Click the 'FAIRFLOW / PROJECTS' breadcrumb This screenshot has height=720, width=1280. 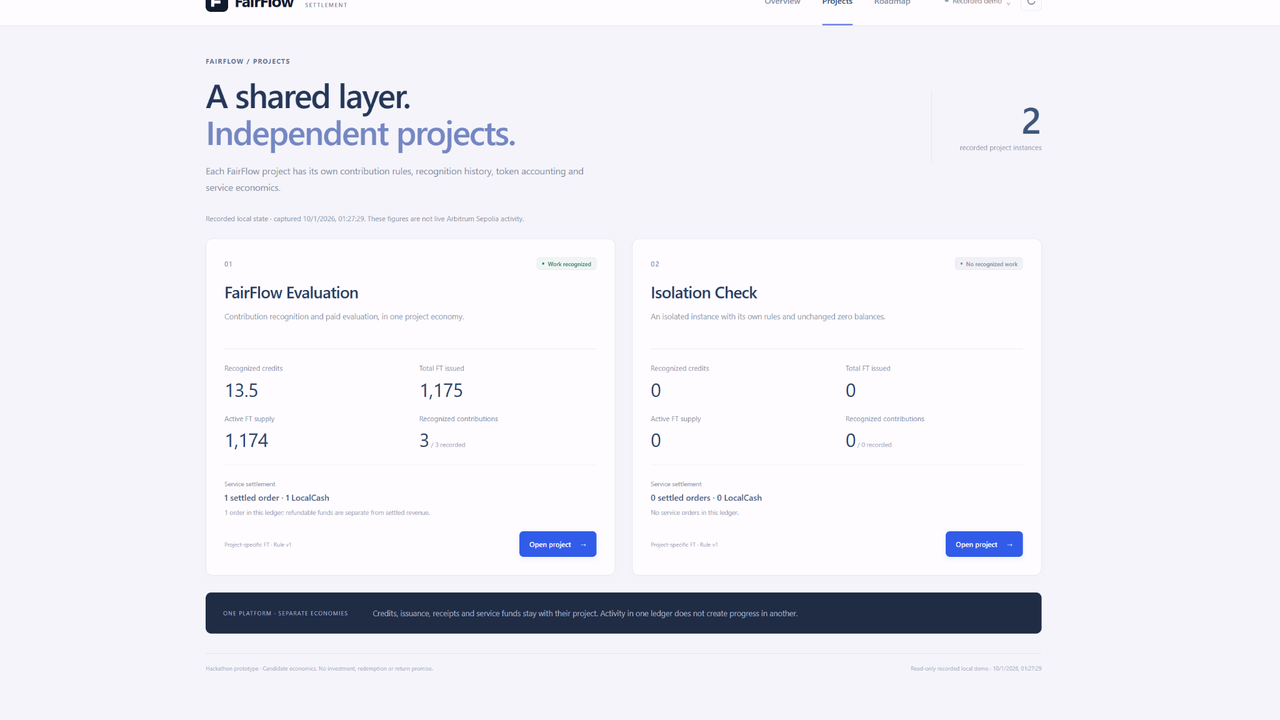[x=247, y=62]
